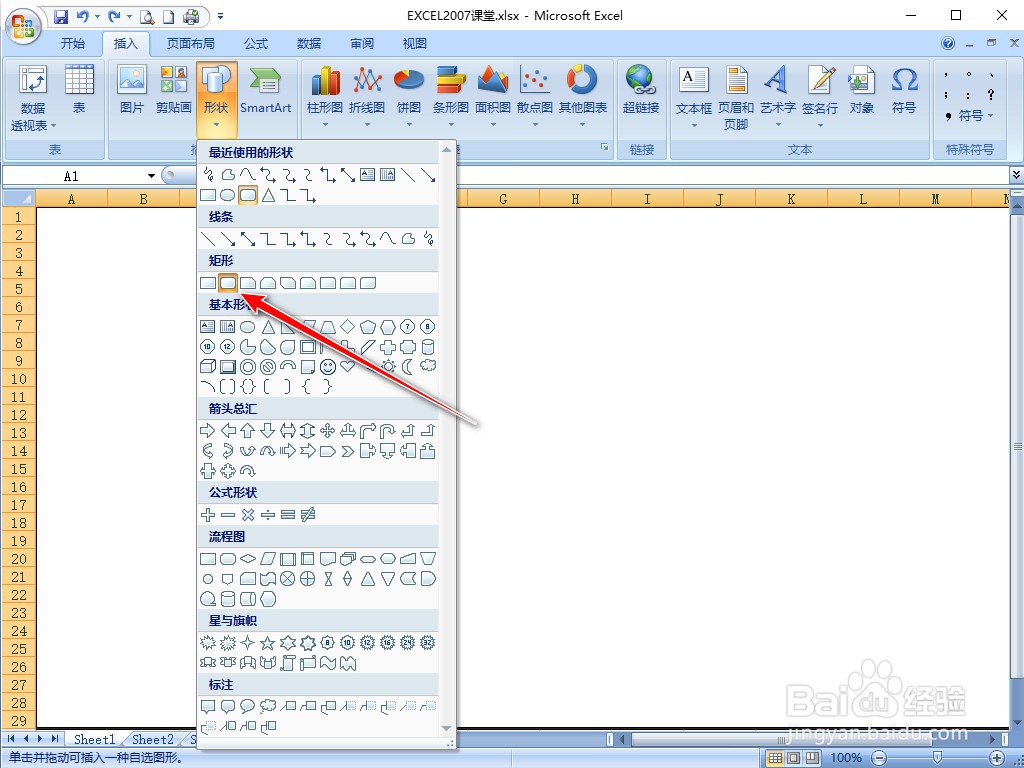Insert a table with the 表 button
The width and height of the screenshot is (1024, 768).
(79, 90)
